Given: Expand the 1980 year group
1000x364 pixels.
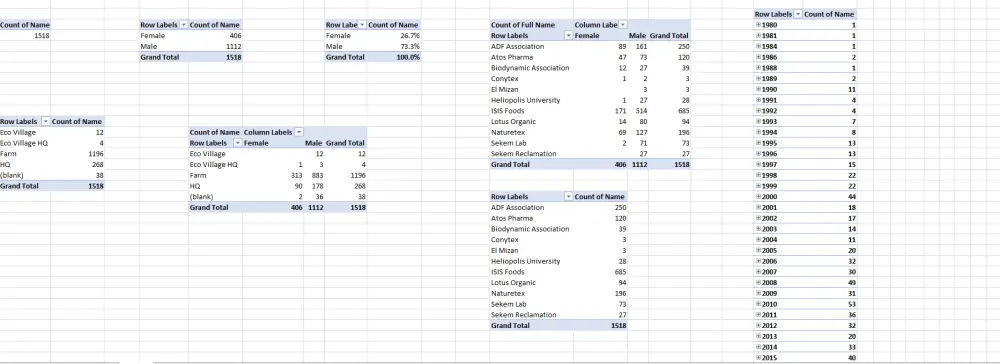Looking at the screenshot, I should pos(759,25).
